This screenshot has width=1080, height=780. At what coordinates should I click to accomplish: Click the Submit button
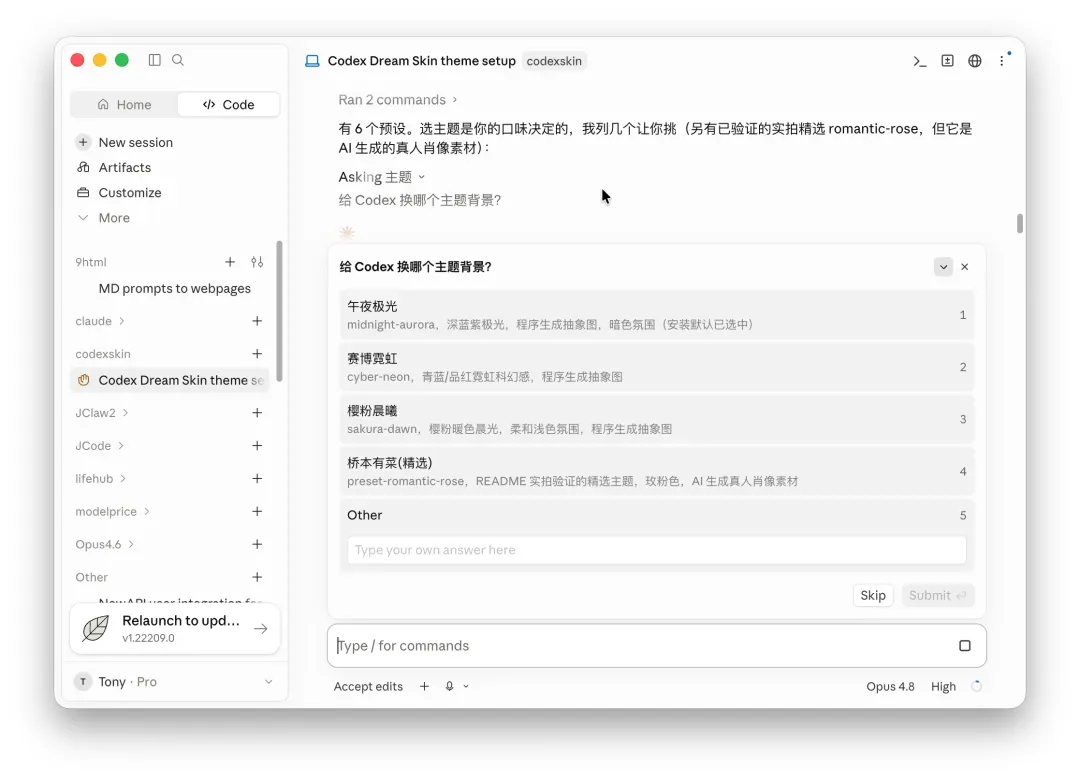(937, 595)
